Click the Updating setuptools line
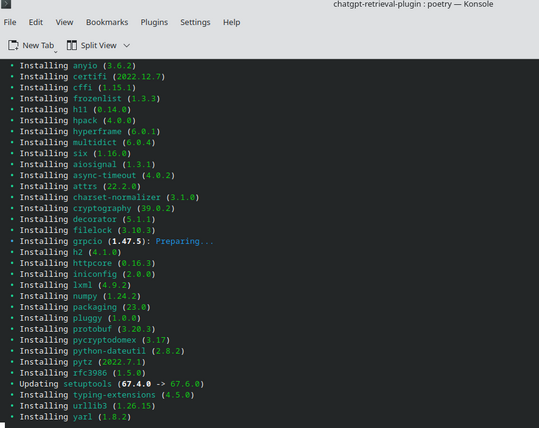The image size is (539, 428). coord(107,384)
